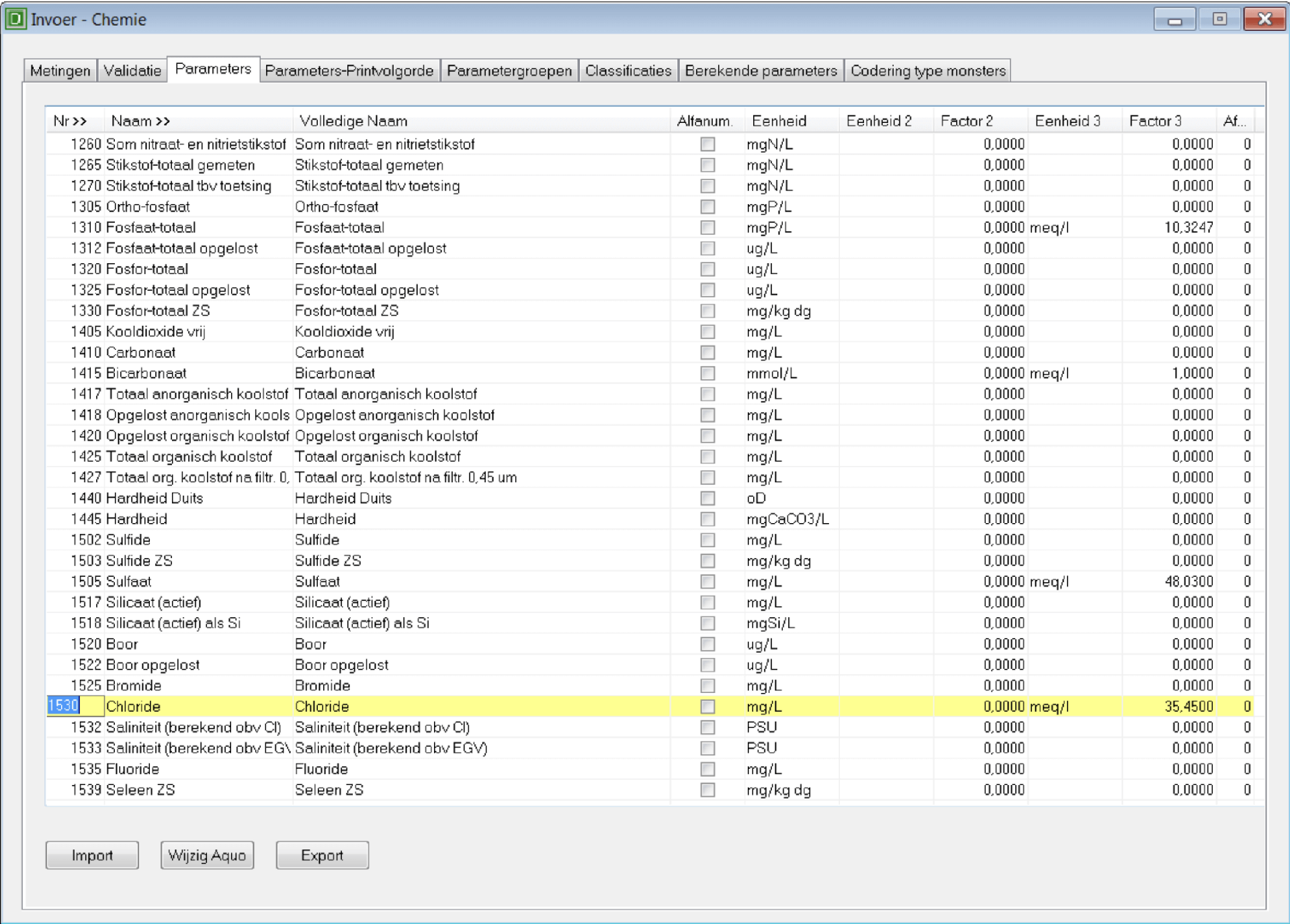Click the Factor 2 column header
Screen dimensions: 1290x924
980,121
